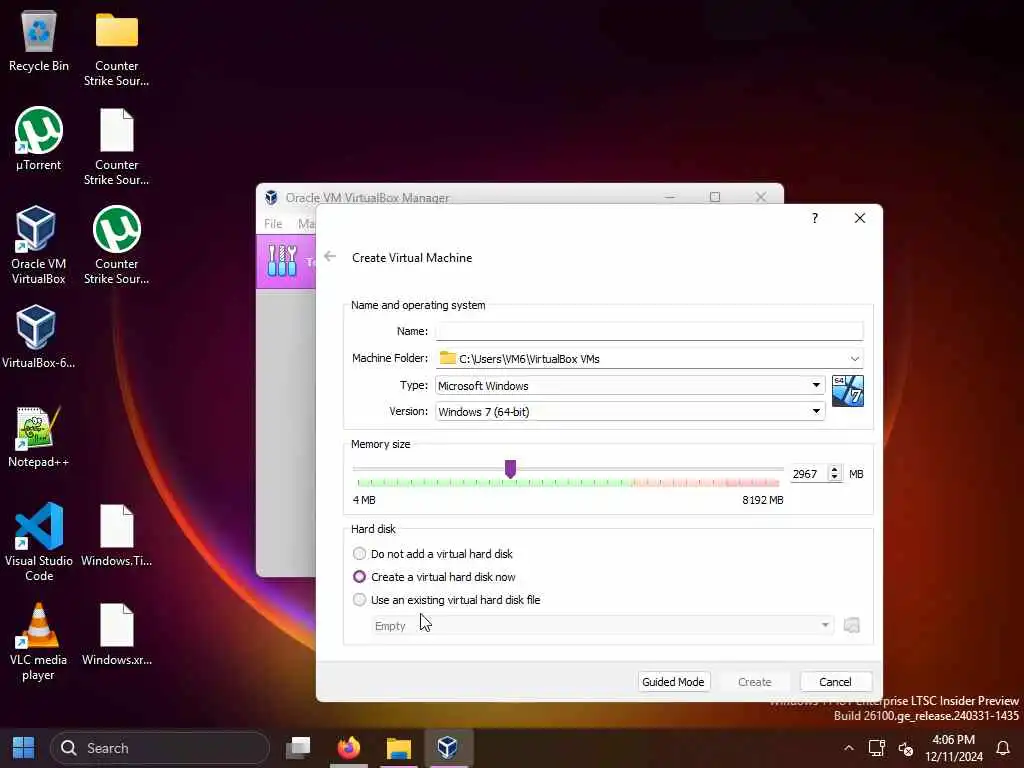The width and height of the screenshot is (1024, 768).
Task: Select the white Counter Strike Source file icon
Action: coord(116,146)
